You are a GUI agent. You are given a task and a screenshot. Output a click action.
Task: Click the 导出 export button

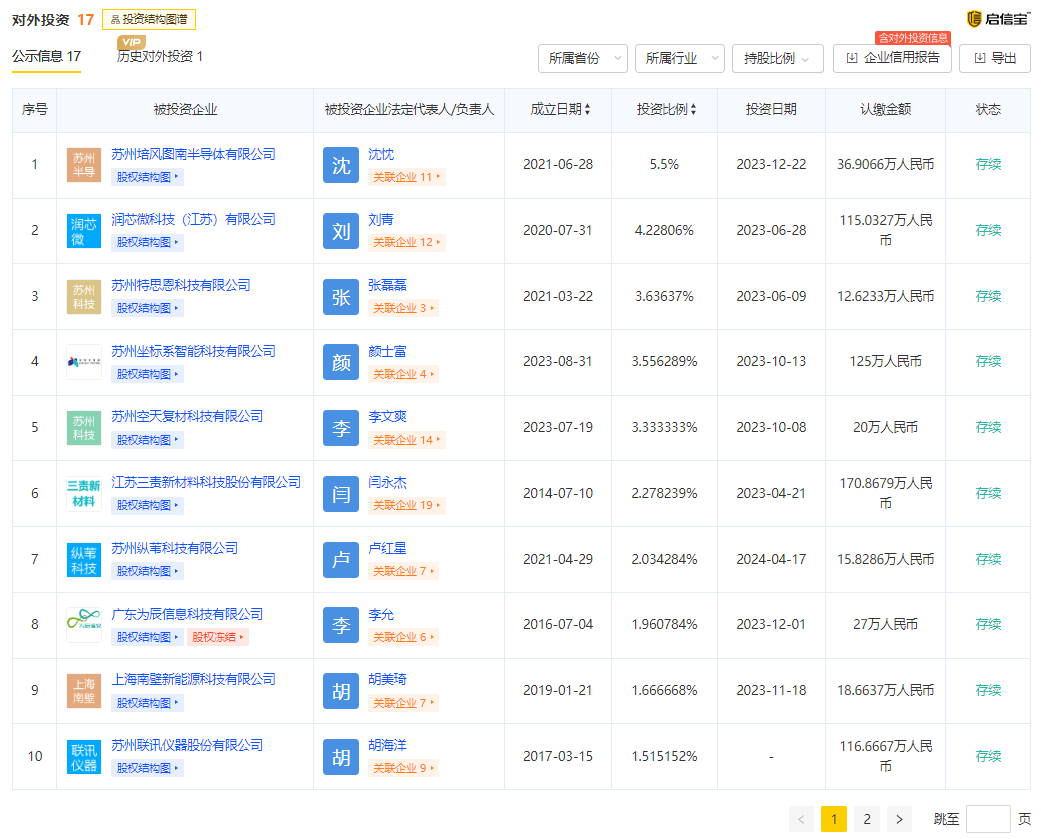994,58
